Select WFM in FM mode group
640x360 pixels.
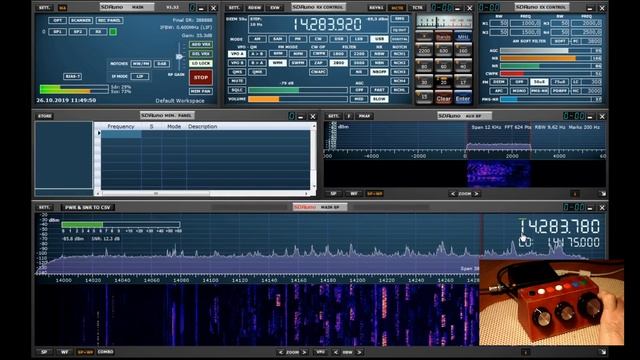point(277,62)
